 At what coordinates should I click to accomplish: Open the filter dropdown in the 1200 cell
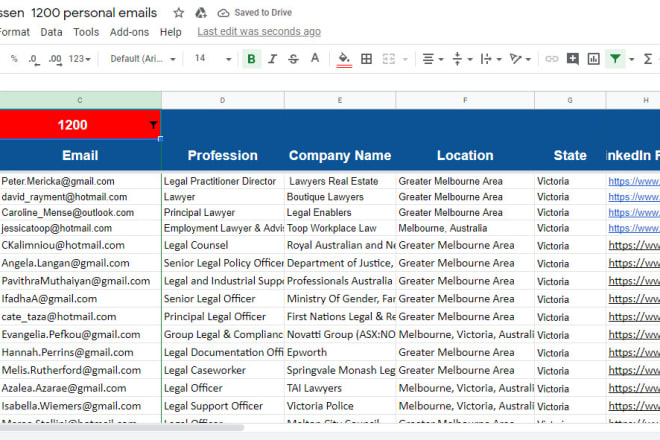(x=153, y=125)
